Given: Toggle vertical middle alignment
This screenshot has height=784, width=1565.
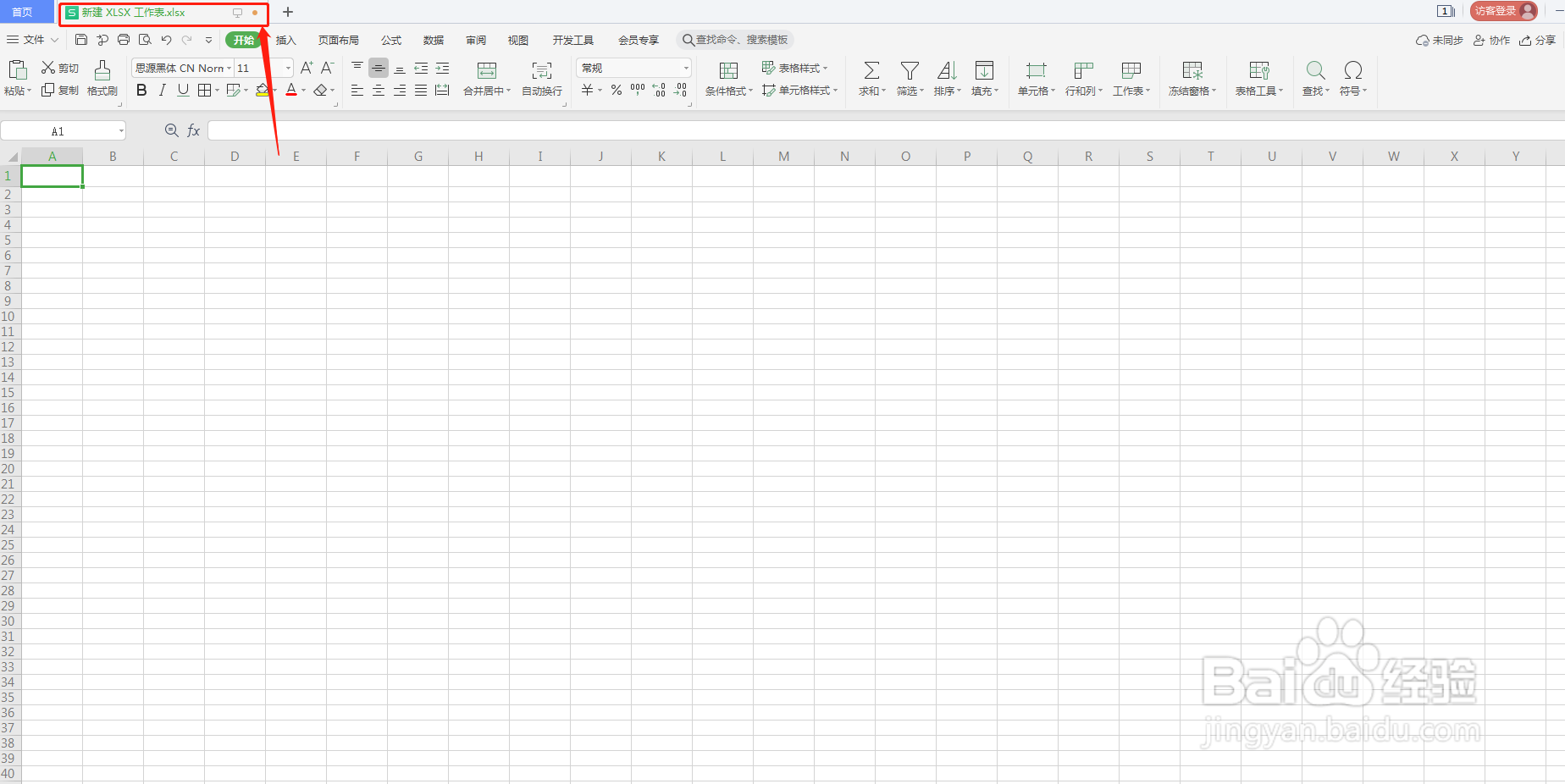Looking at the screenshot, I should pyautogui.click(x=379, y=68).
